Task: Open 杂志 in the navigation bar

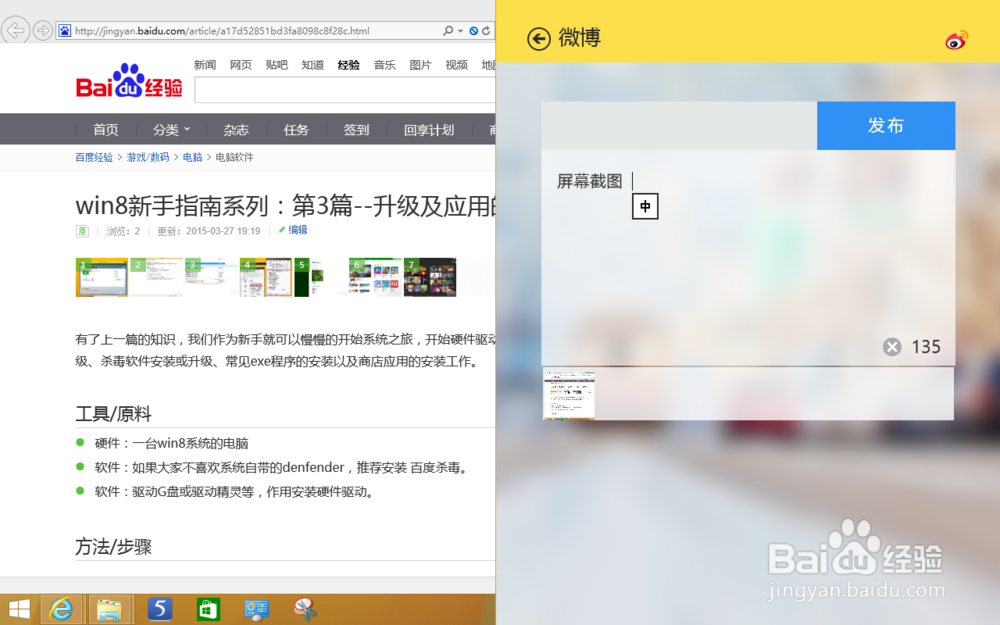Action: [x=236, y=130]
